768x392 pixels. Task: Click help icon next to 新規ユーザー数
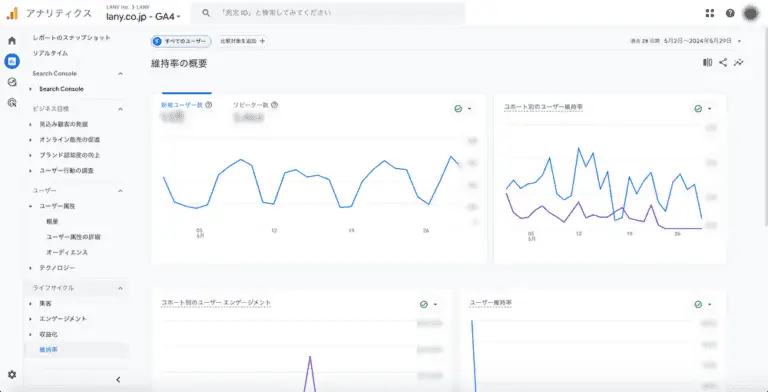pyautogui.click(x=209, y=104)
